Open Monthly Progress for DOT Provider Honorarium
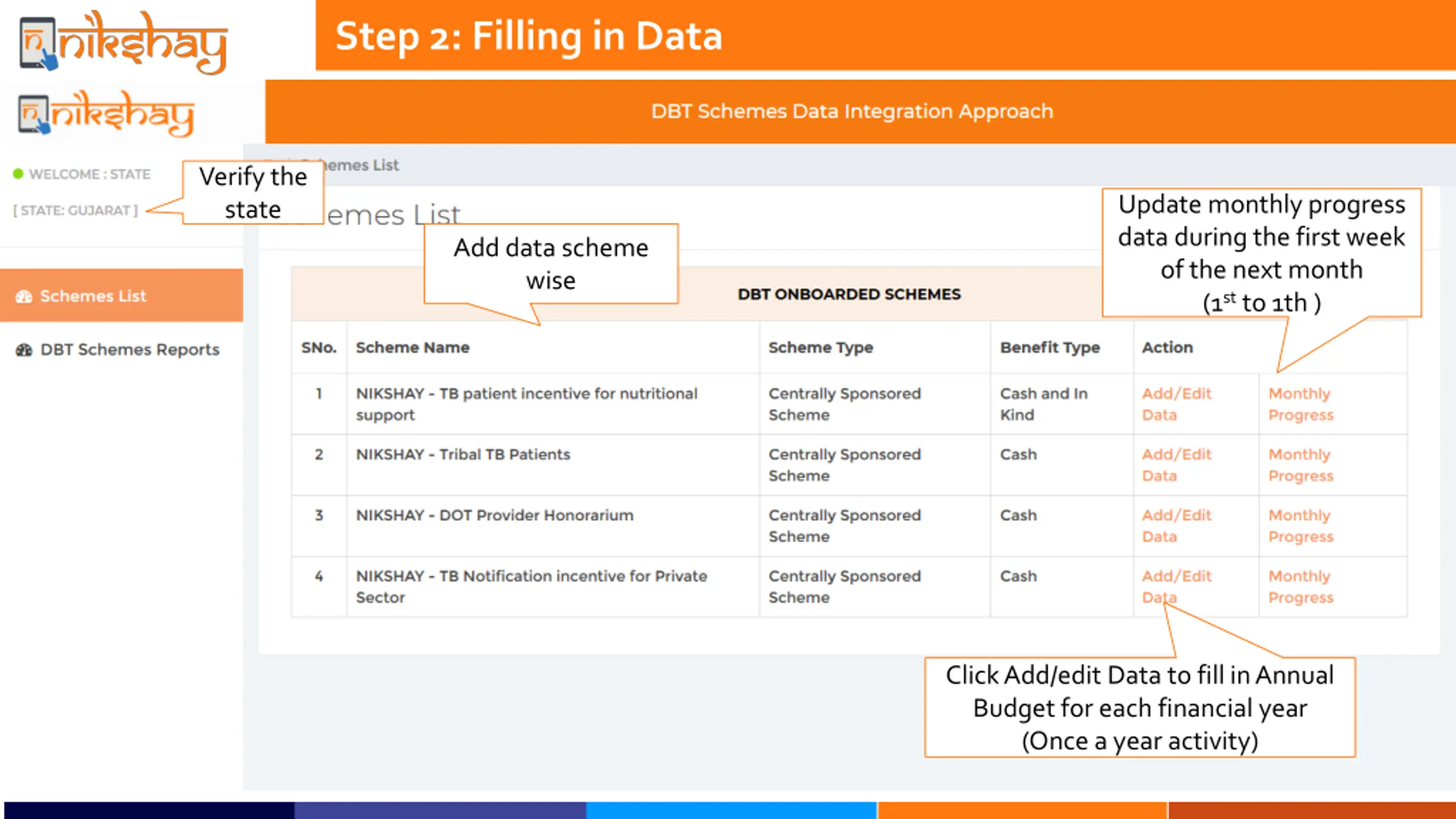The height and width of the screenshot is (819, 1456). click(x=1301, y=526)
